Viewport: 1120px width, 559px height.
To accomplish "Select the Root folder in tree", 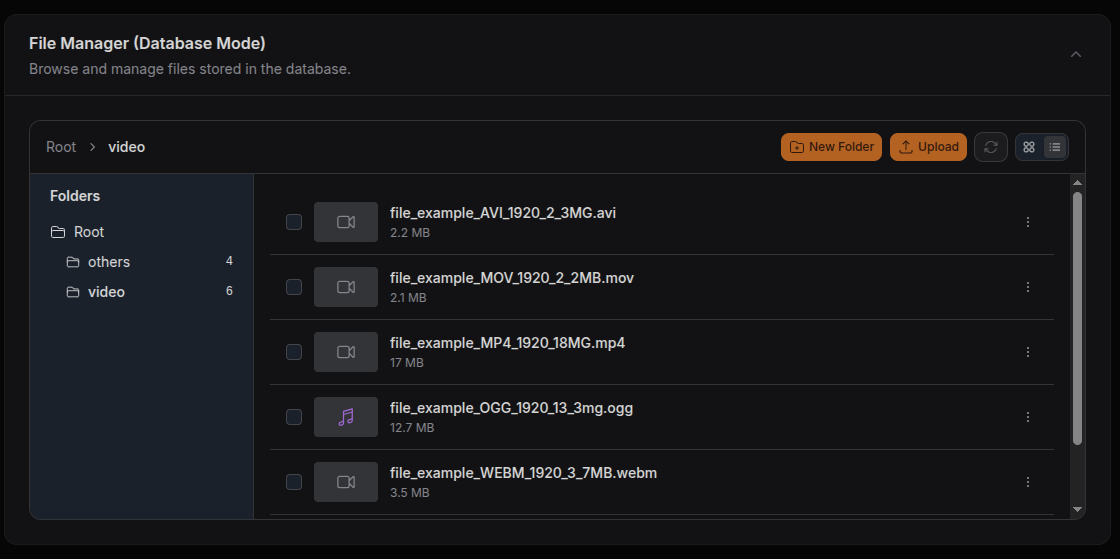I will coord(88,232).
